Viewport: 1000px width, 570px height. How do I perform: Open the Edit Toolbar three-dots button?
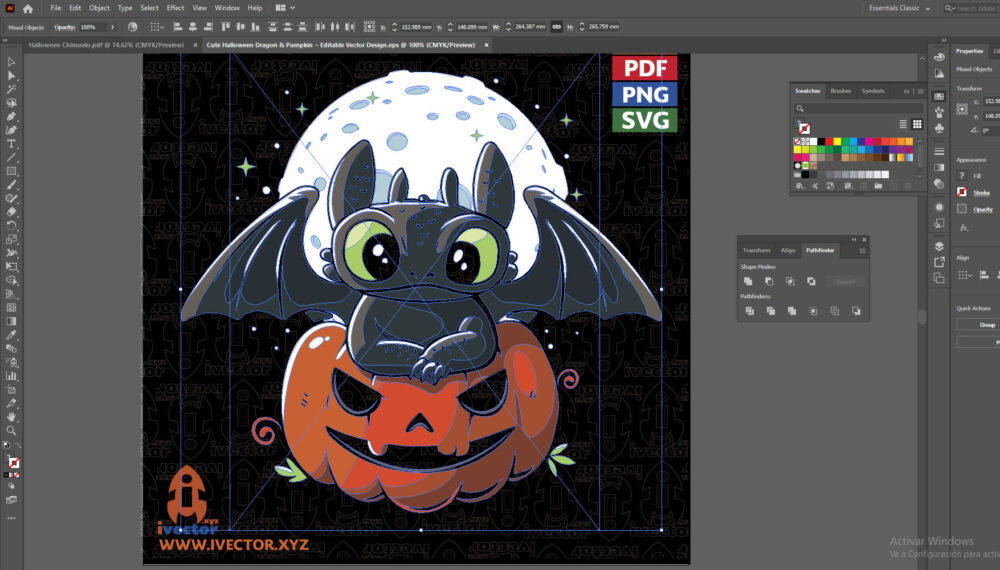click(x=11, y=518)
